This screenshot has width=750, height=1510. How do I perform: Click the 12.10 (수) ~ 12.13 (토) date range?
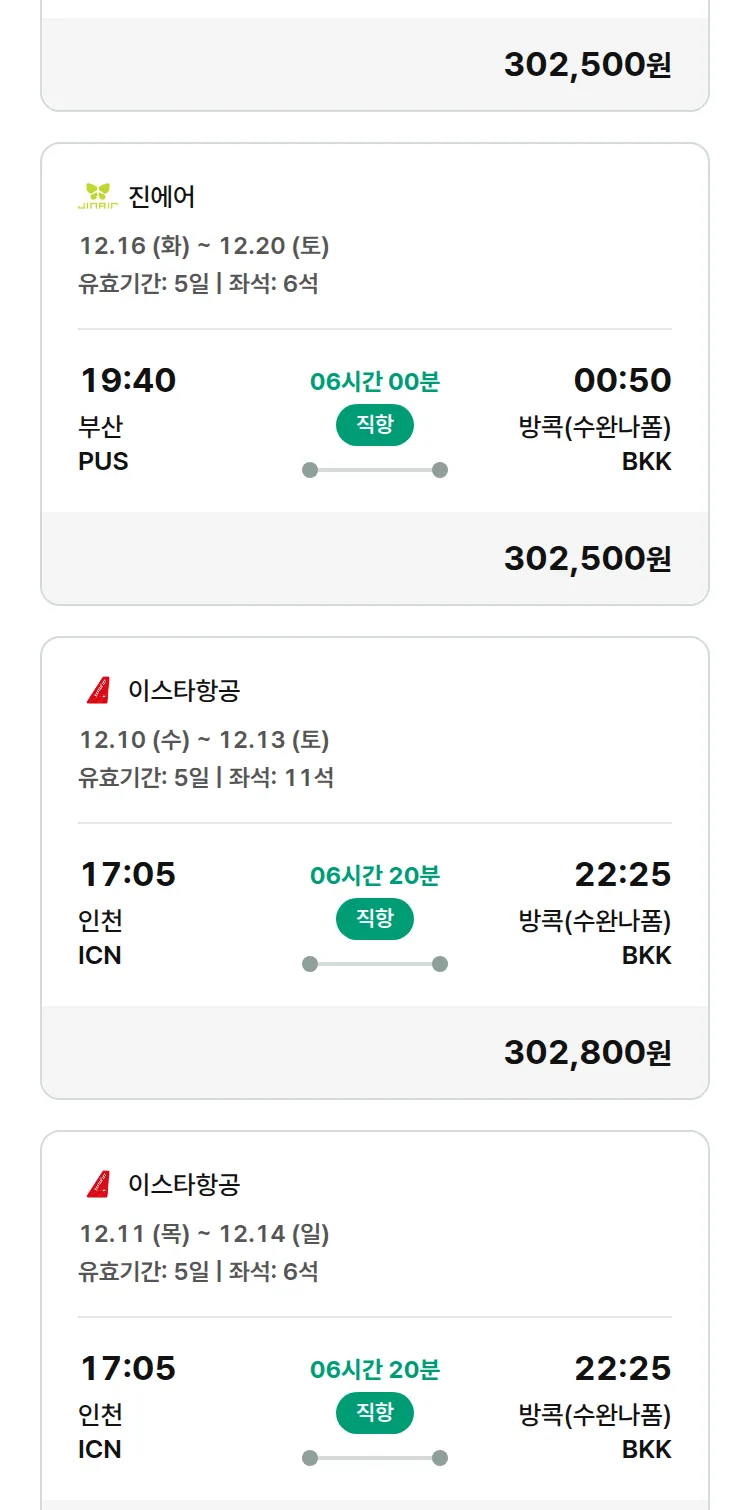(x=204, y=740)
